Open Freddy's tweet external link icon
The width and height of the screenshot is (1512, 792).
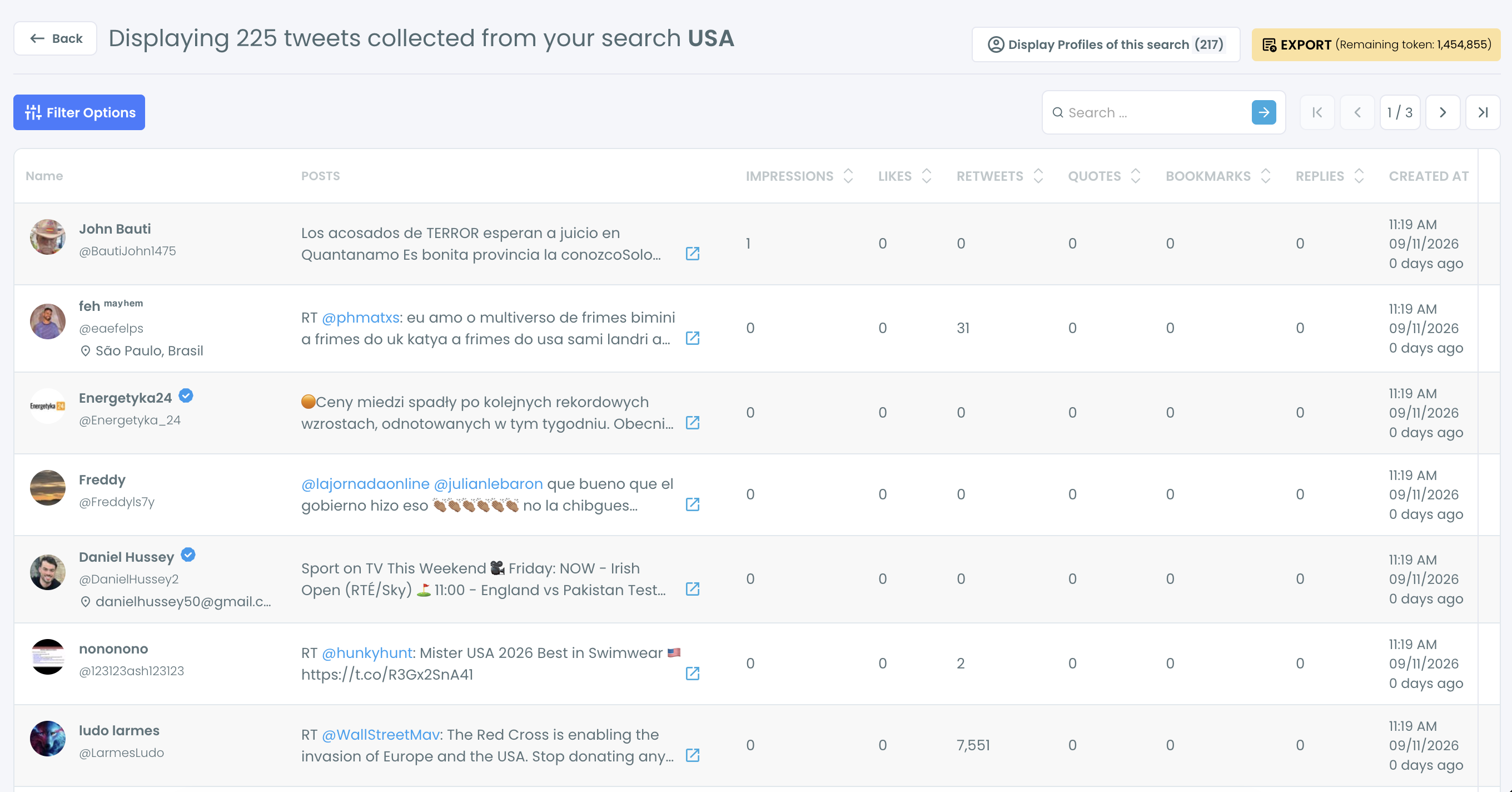(x=693, y=504)
